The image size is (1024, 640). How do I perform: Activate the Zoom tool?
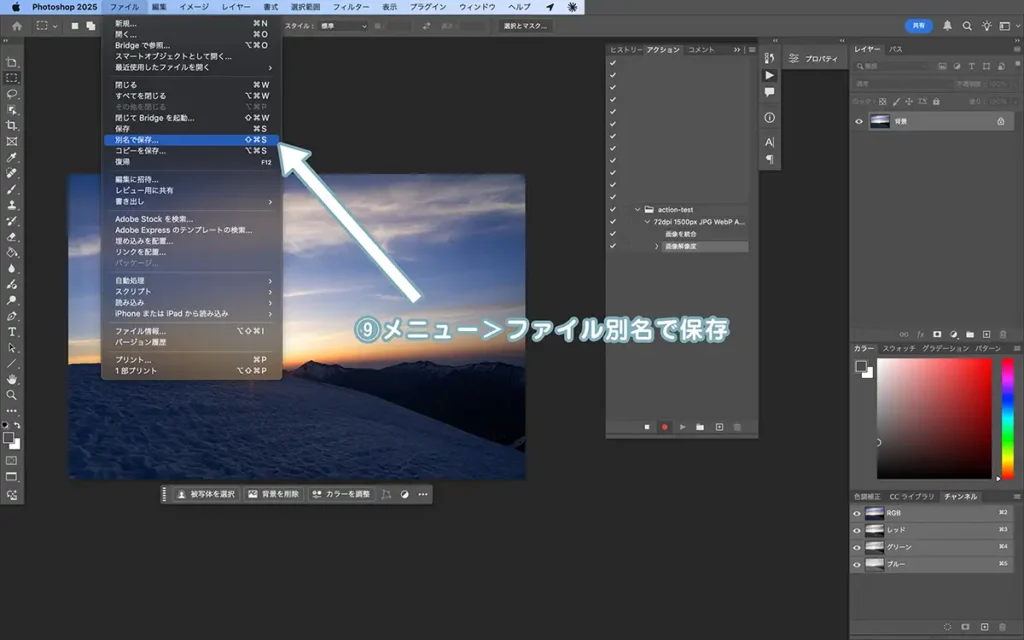12,395
